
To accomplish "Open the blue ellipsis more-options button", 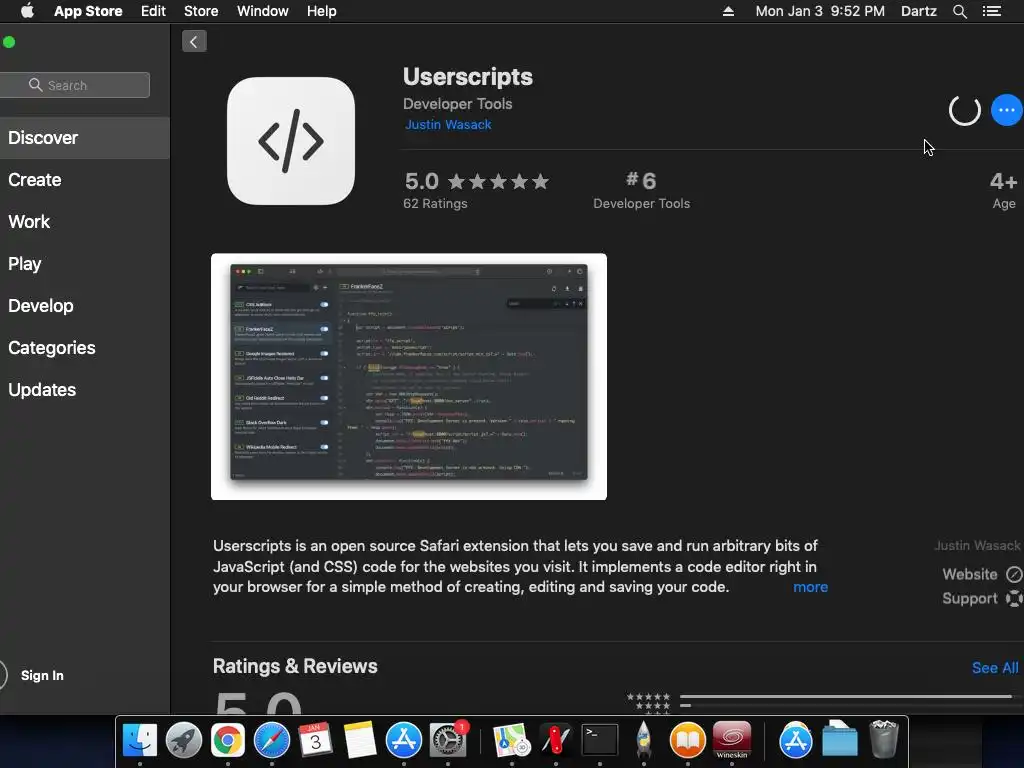I will point(1006,110).
